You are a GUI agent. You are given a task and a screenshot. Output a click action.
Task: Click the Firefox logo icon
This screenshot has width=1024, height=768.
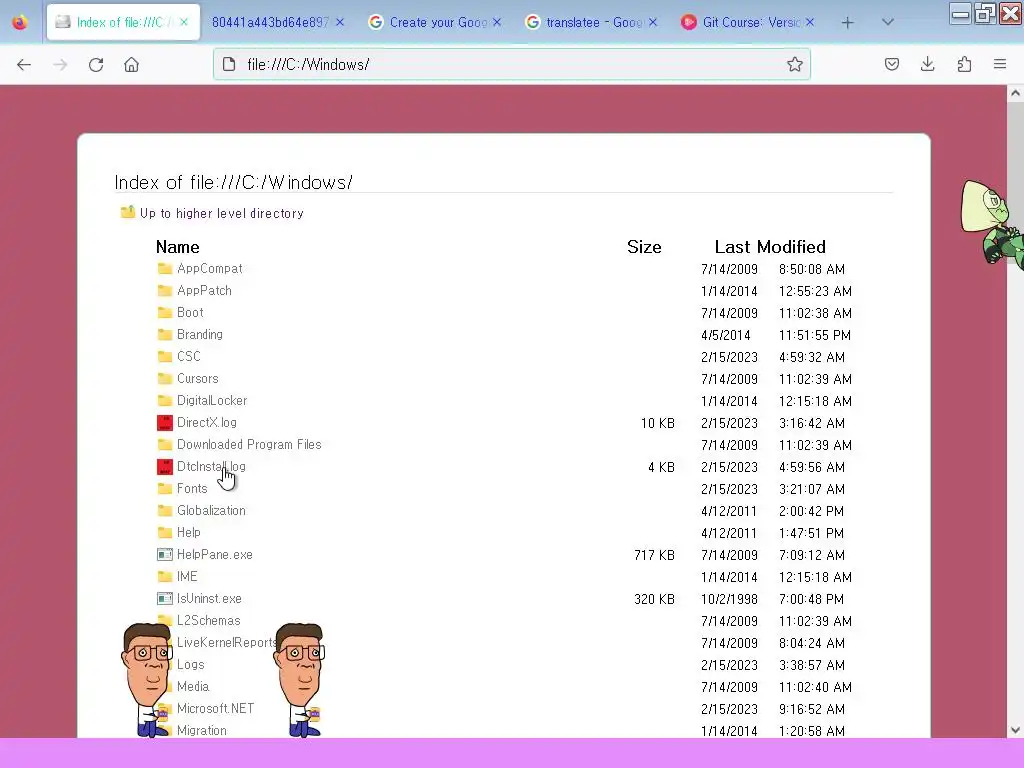20,23
